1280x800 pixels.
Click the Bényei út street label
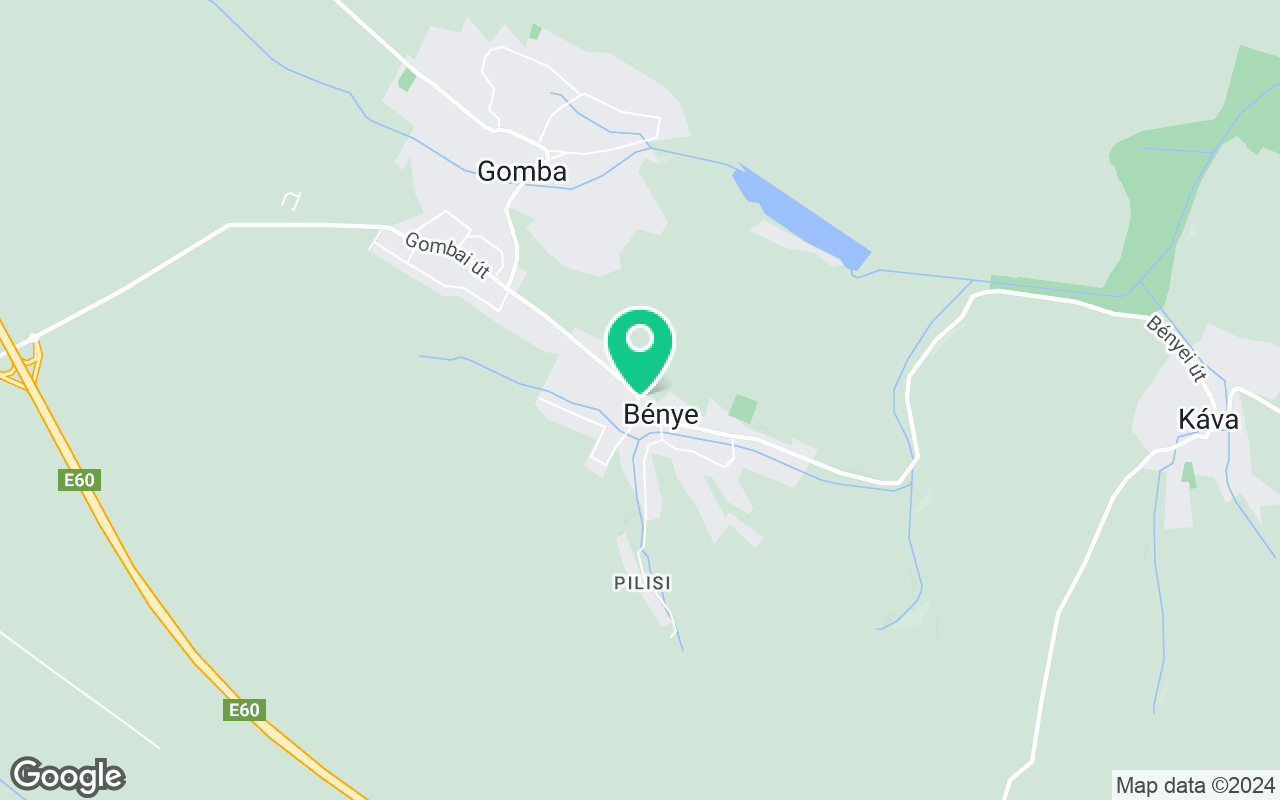[1177, 350]
